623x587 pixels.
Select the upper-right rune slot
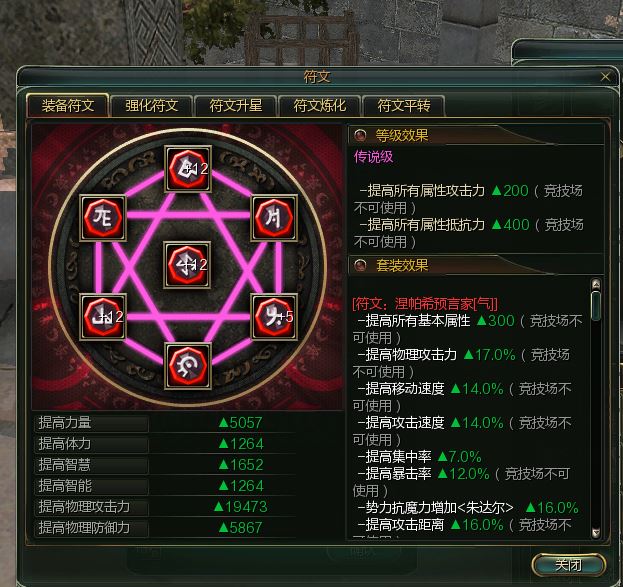[274, 218]
